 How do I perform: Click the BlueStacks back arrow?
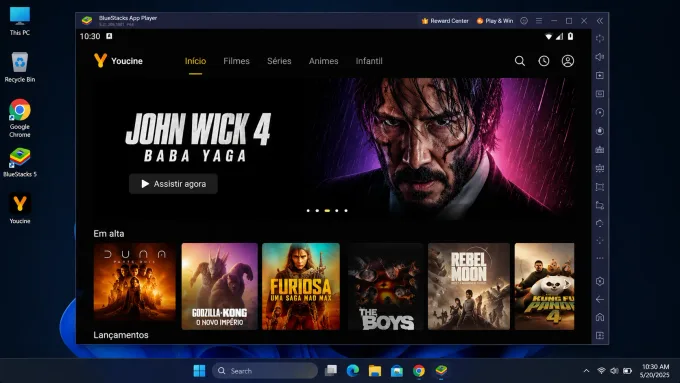(x=600, y=299)
